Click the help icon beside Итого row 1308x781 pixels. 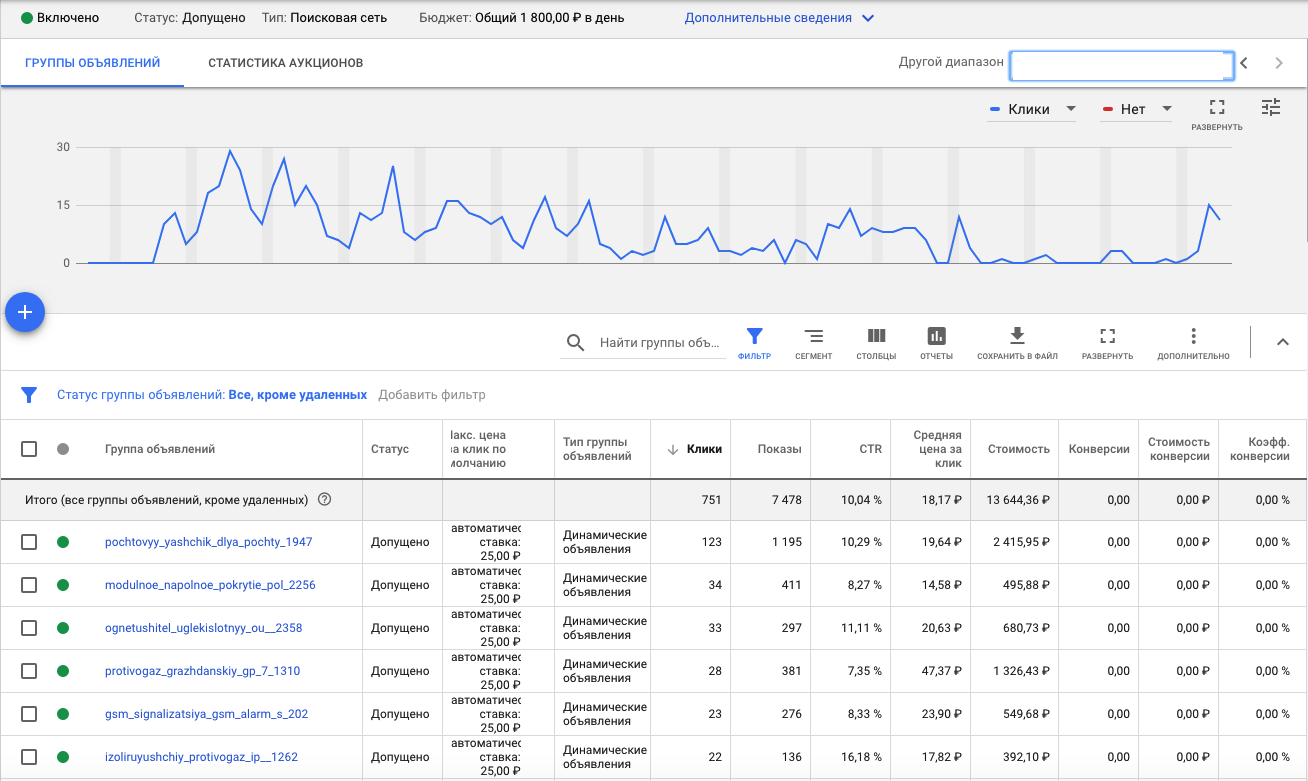tap(324, 499)
